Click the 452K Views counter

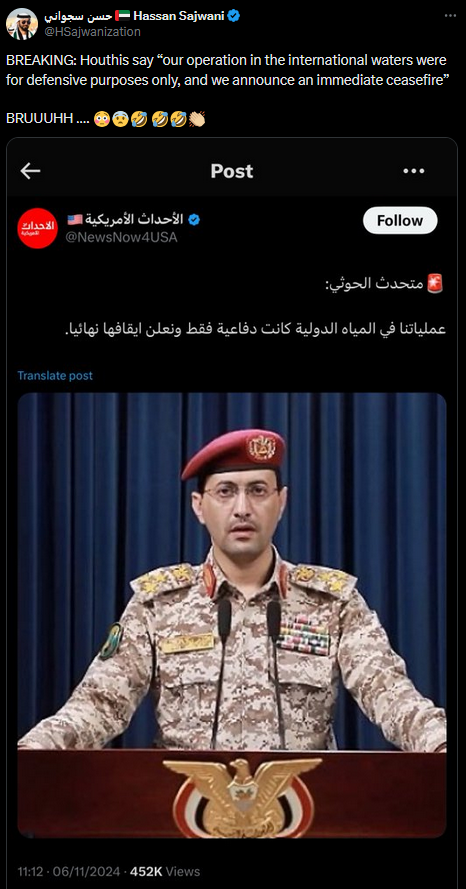coord(165,871)
